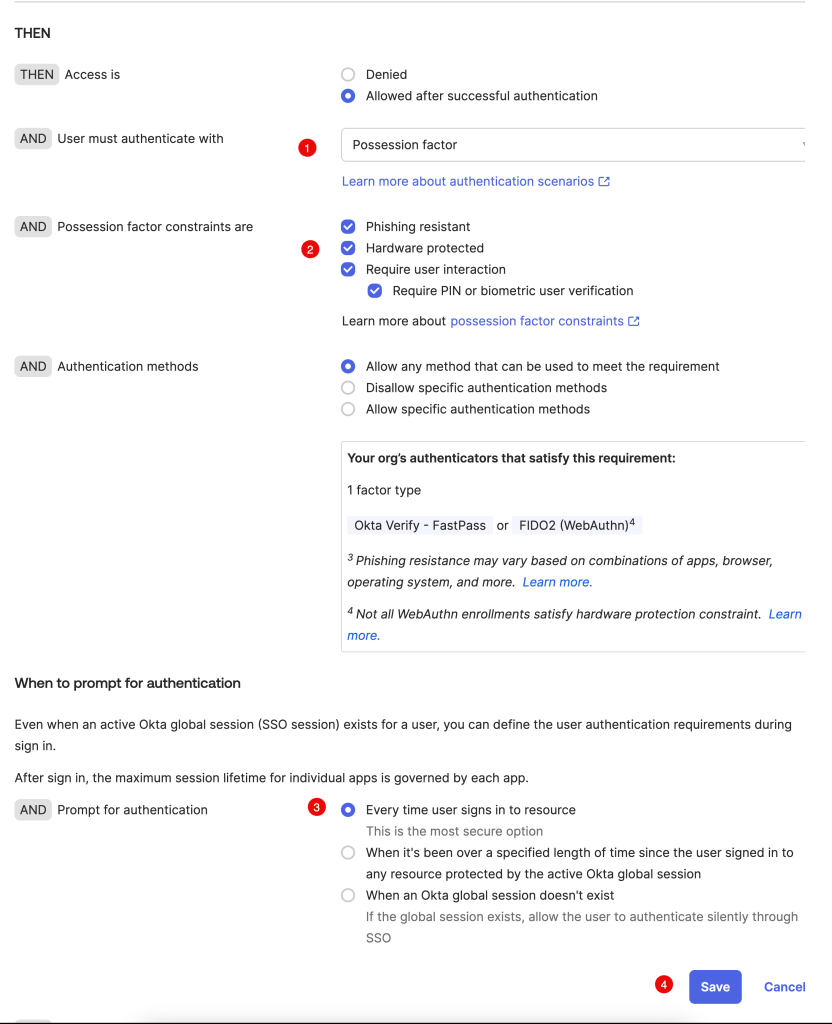
Task: Toggle Require user interaction checkbox
Action: coord(348,270)
